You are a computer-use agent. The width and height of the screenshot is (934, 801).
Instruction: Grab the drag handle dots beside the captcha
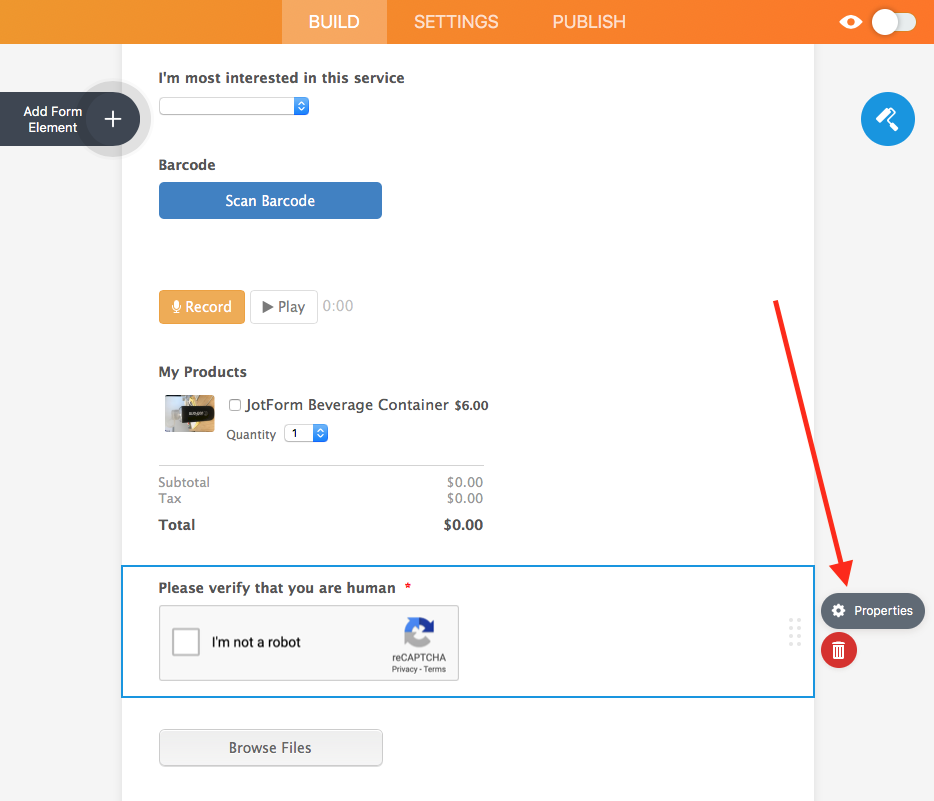pos(795,632)
